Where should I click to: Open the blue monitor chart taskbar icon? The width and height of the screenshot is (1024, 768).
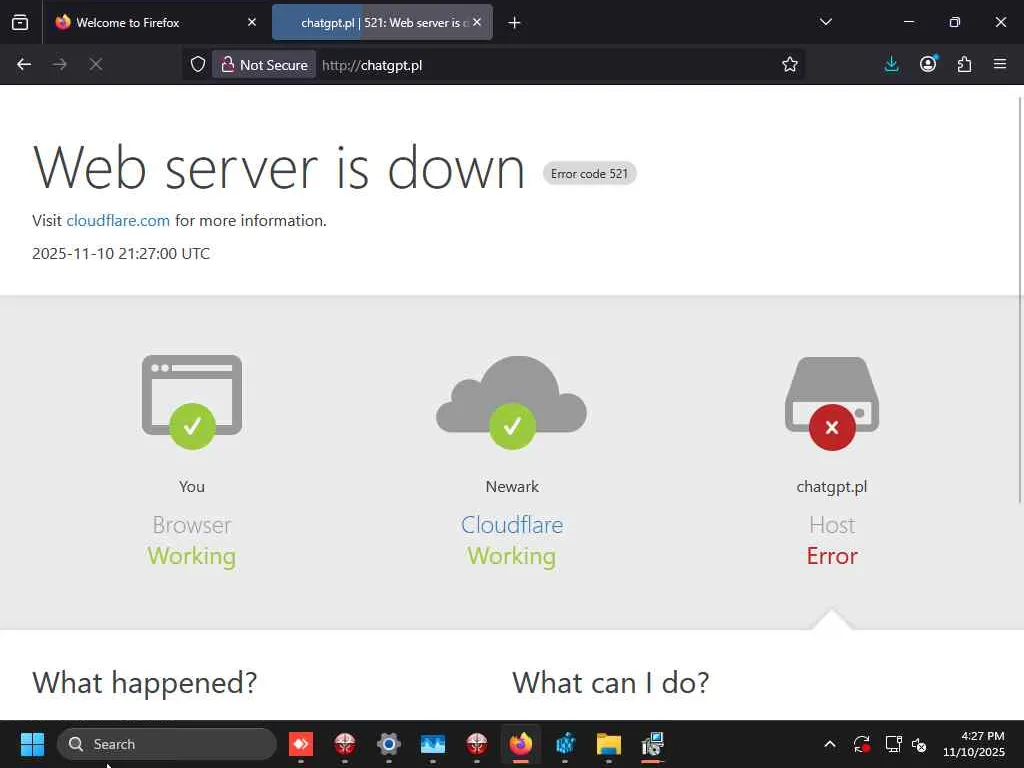click(x=432, y=744)
